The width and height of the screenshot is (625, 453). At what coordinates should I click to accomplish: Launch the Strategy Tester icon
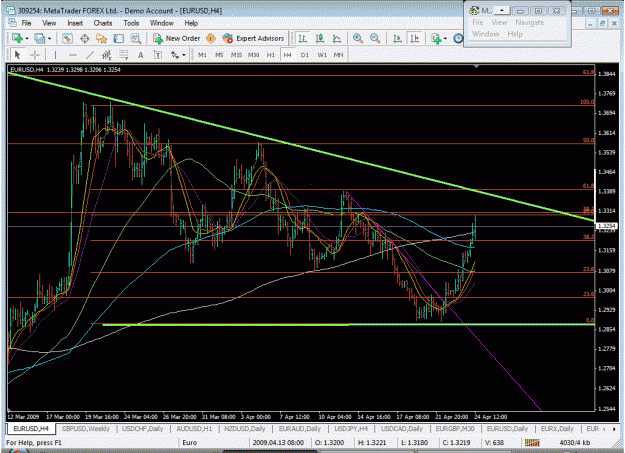pyautogui.click(x=136, y=38)
